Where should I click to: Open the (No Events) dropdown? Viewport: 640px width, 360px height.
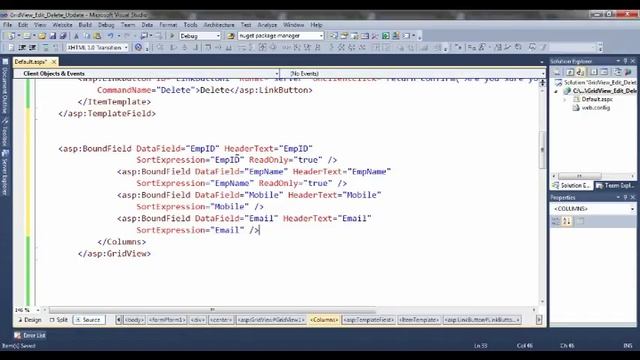413,73
